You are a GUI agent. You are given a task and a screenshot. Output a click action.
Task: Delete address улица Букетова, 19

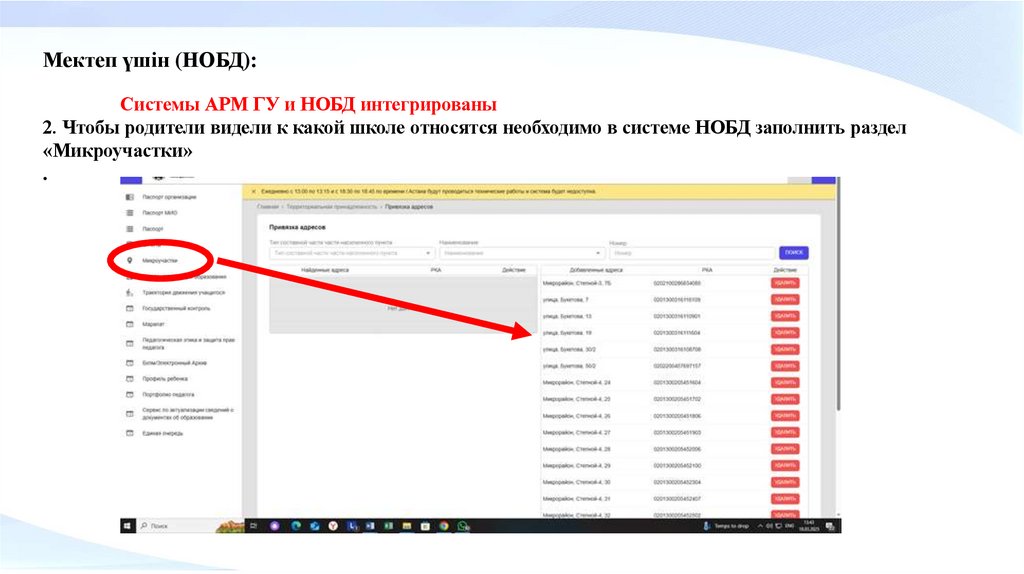click(785, 333)
